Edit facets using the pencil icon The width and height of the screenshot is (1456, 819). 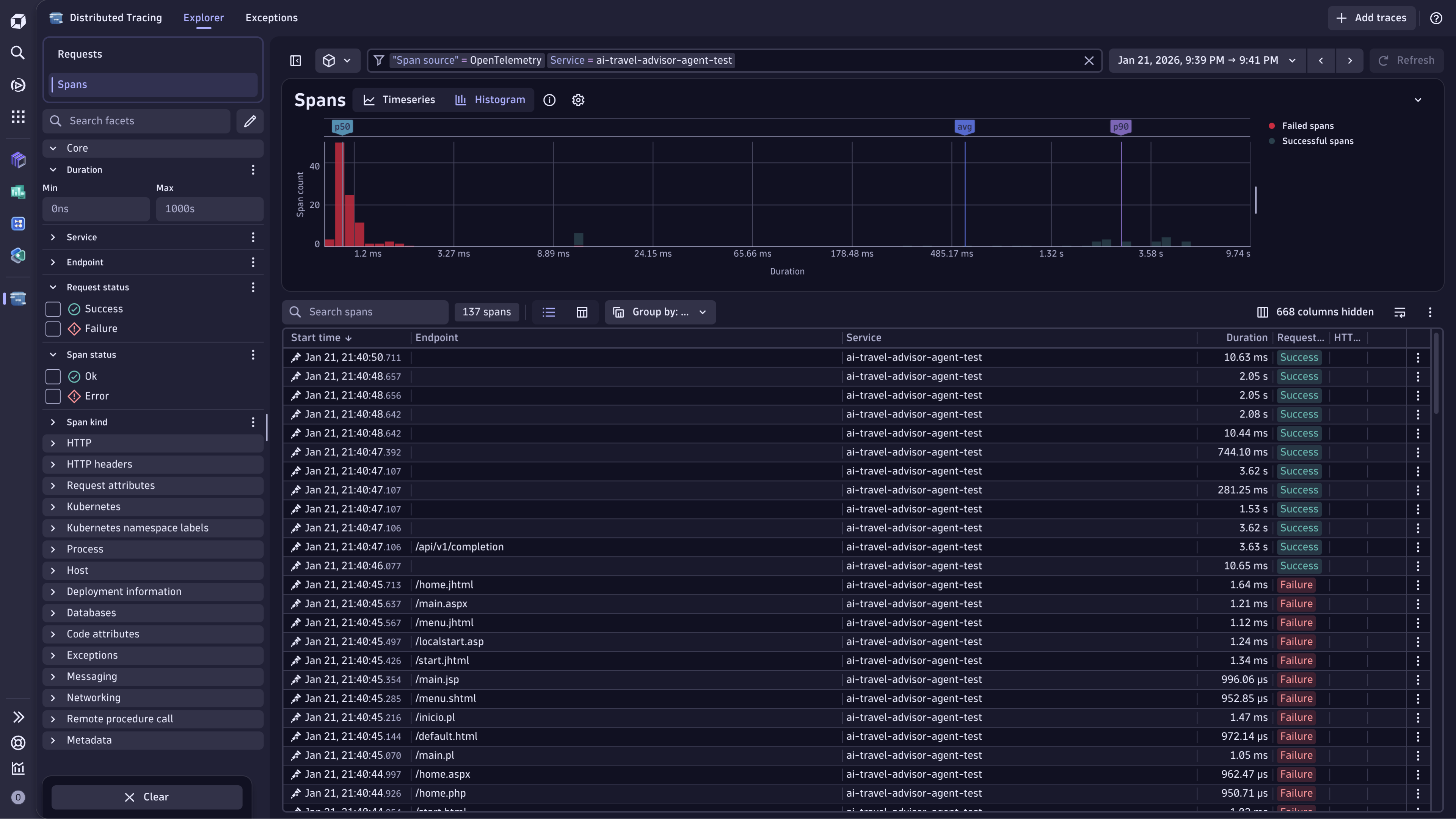click(x=250, y=121)
